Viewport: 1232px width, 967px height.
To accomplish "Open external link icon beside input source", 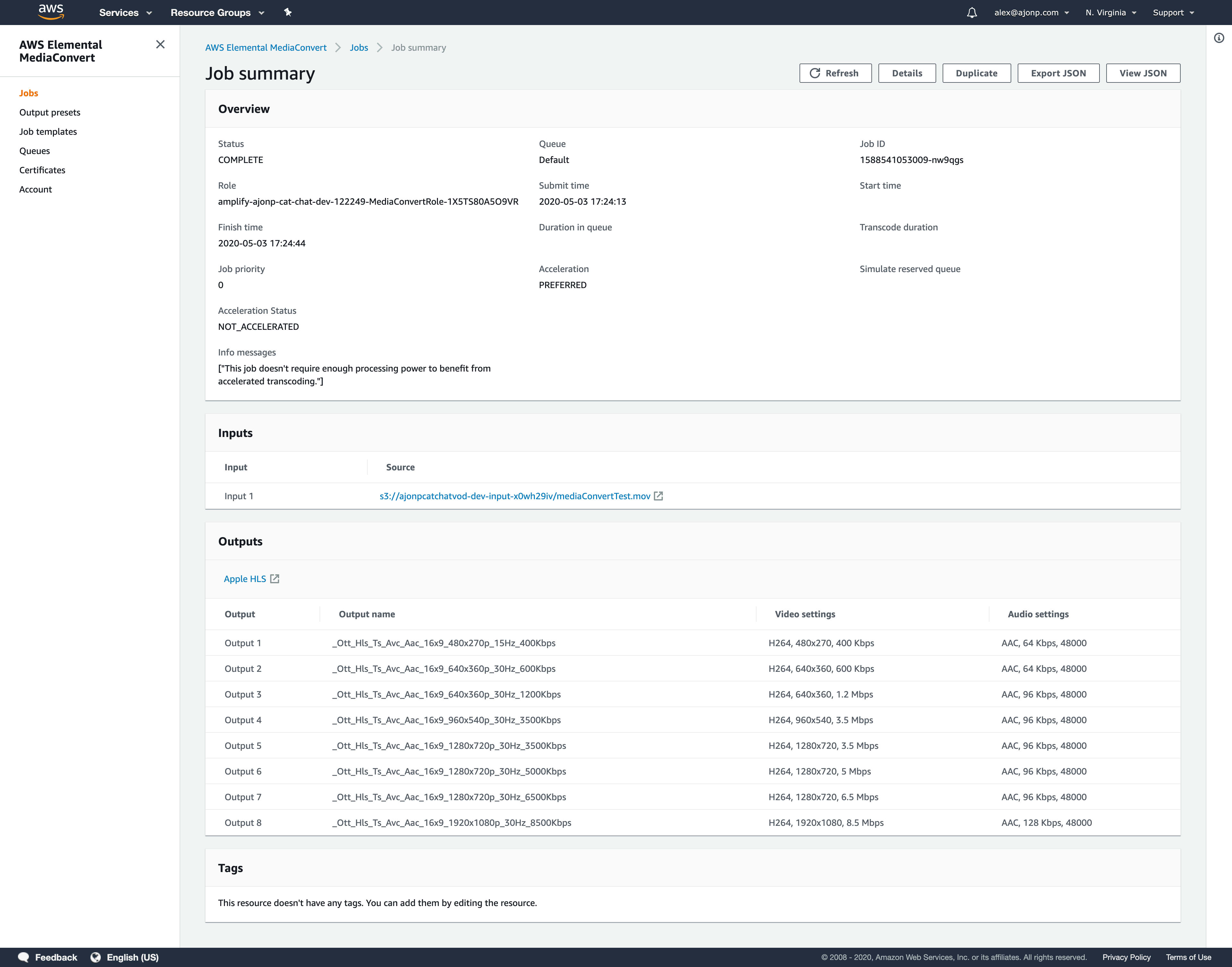I will click(x=658, y=496).
